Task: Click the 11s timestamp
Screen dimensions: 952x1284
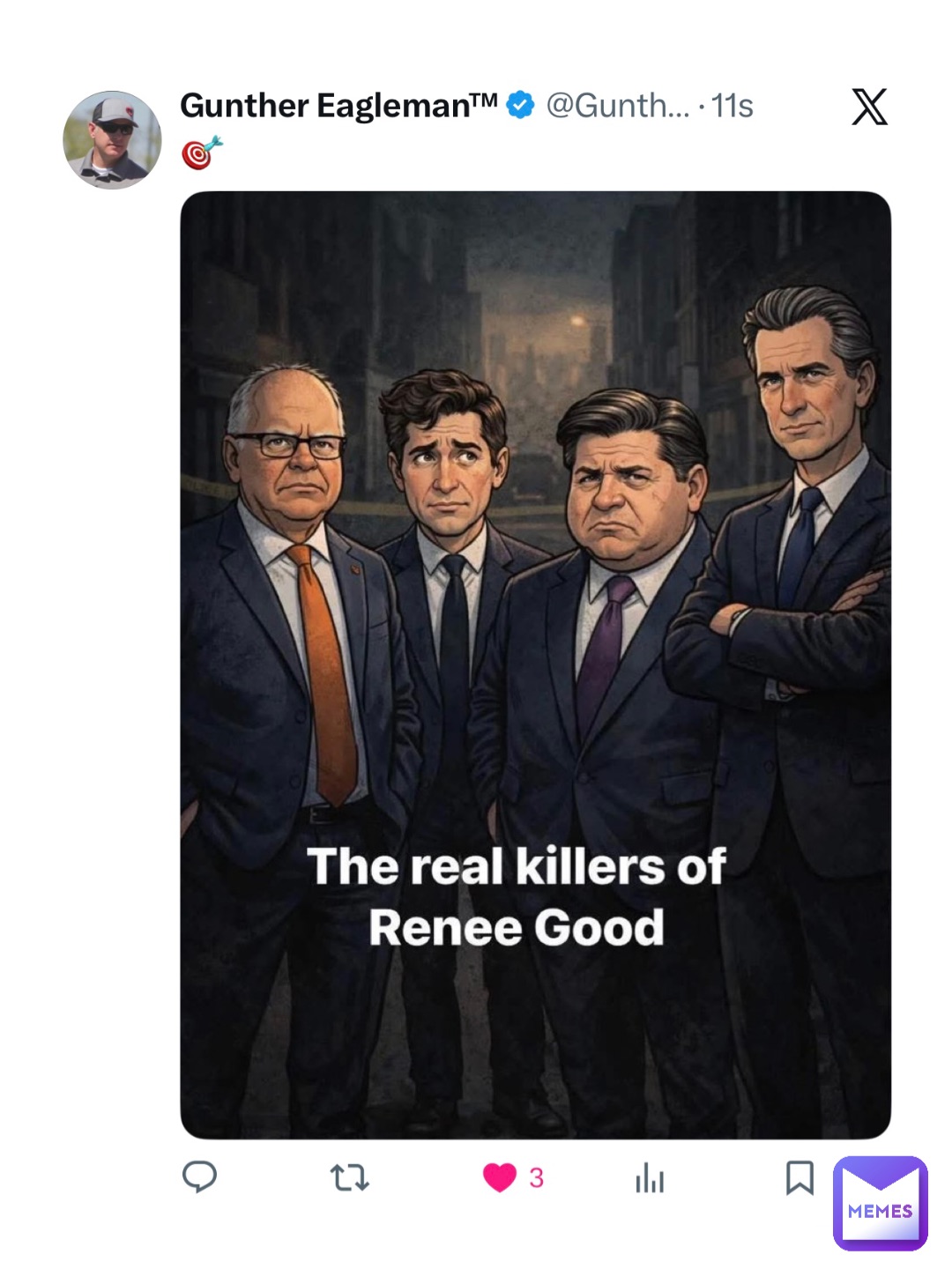Action: coord(733,106)
